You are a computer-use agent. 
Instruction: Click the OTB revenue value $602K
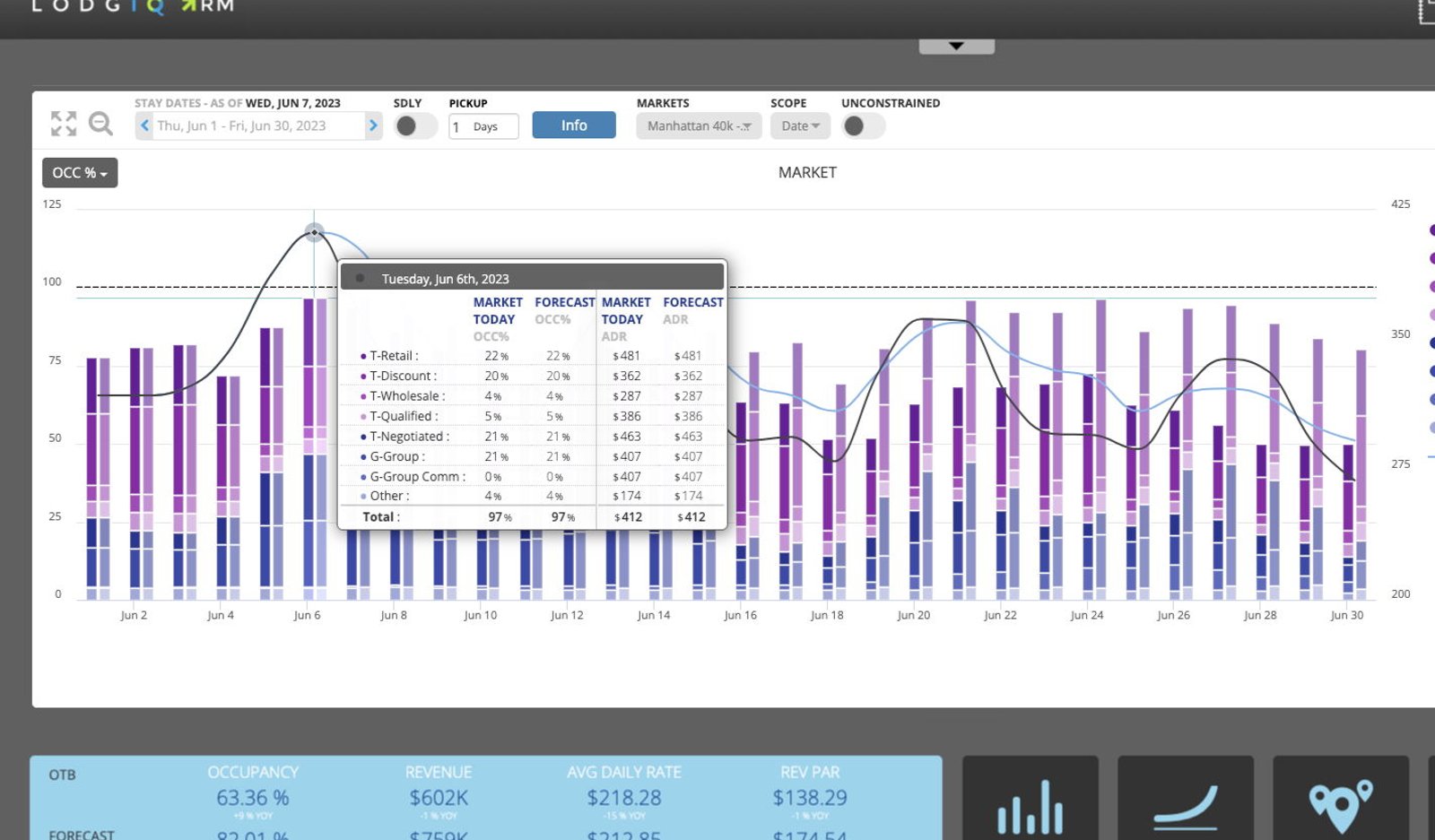coord(439,797)
